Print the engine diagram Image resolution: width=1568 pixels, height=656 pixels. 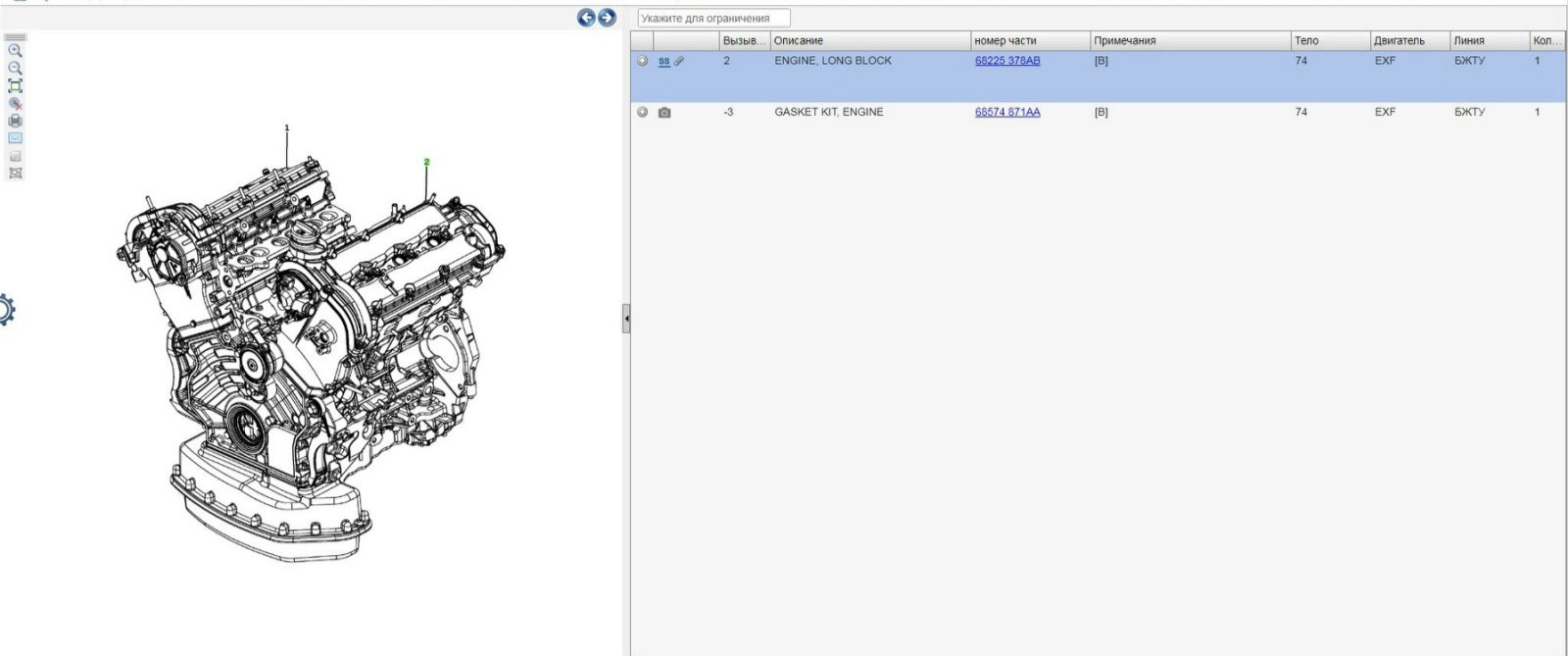coord(15,121)
